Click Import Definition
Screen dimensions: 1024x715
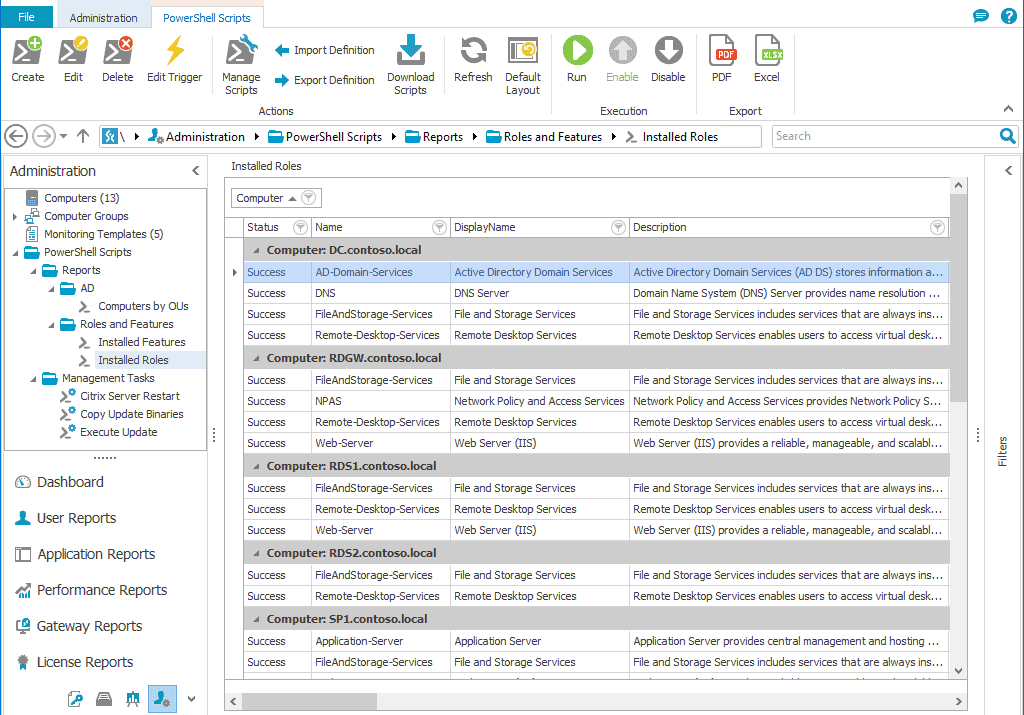[325, 50]
